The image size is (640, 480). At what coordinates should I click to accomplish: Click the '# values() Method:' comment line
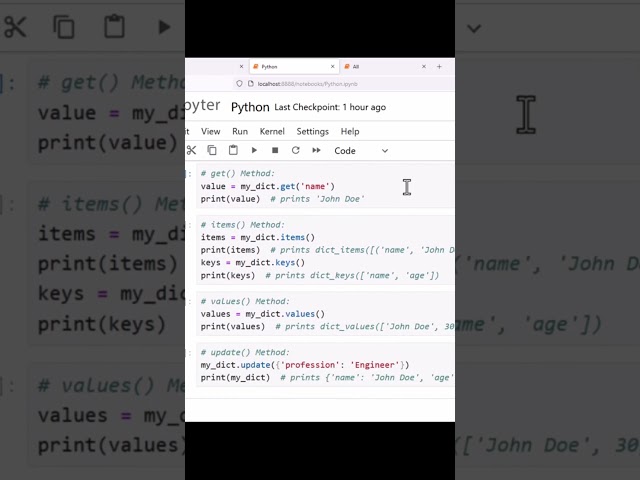[x=245, y=301]
